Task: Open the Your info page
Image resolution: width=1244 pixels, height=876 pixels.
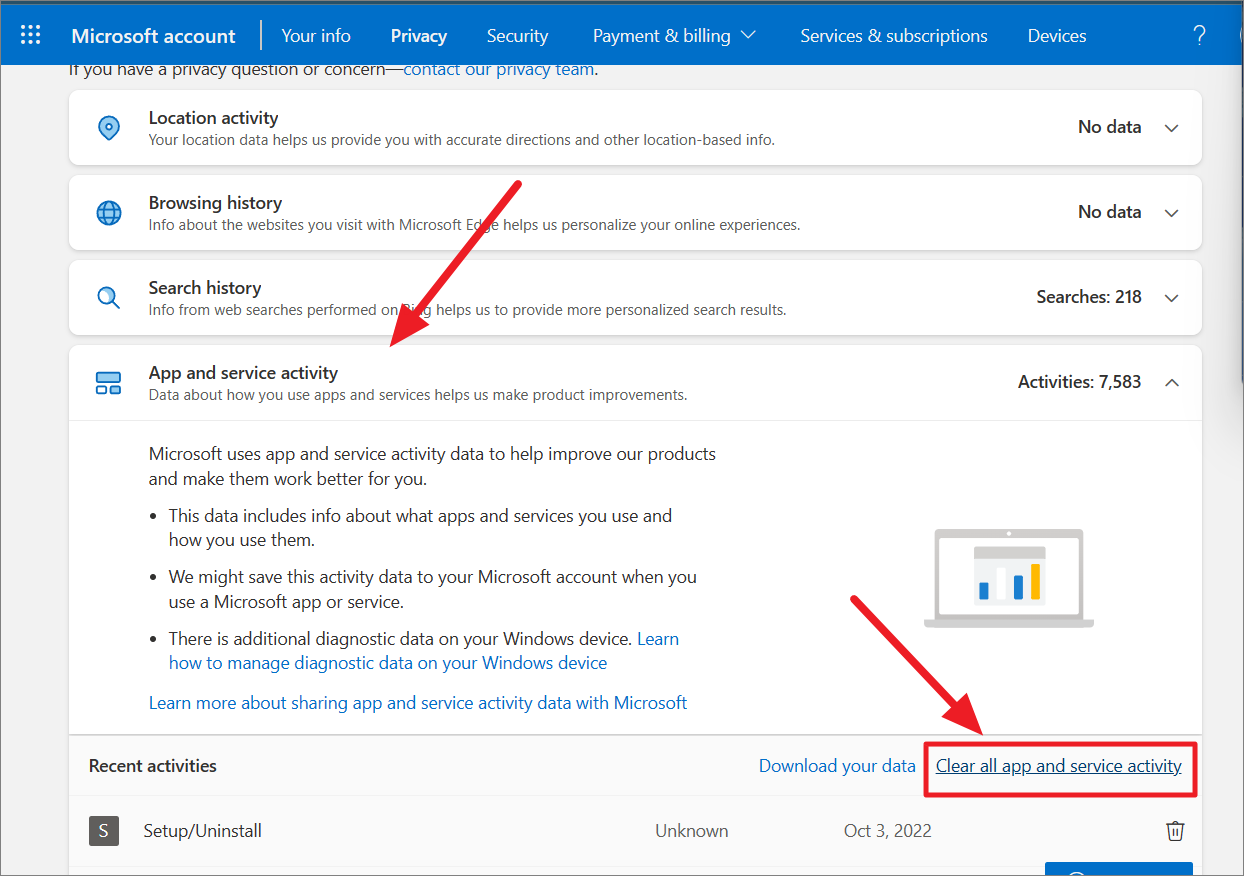Action: click(x=316, y=36)
